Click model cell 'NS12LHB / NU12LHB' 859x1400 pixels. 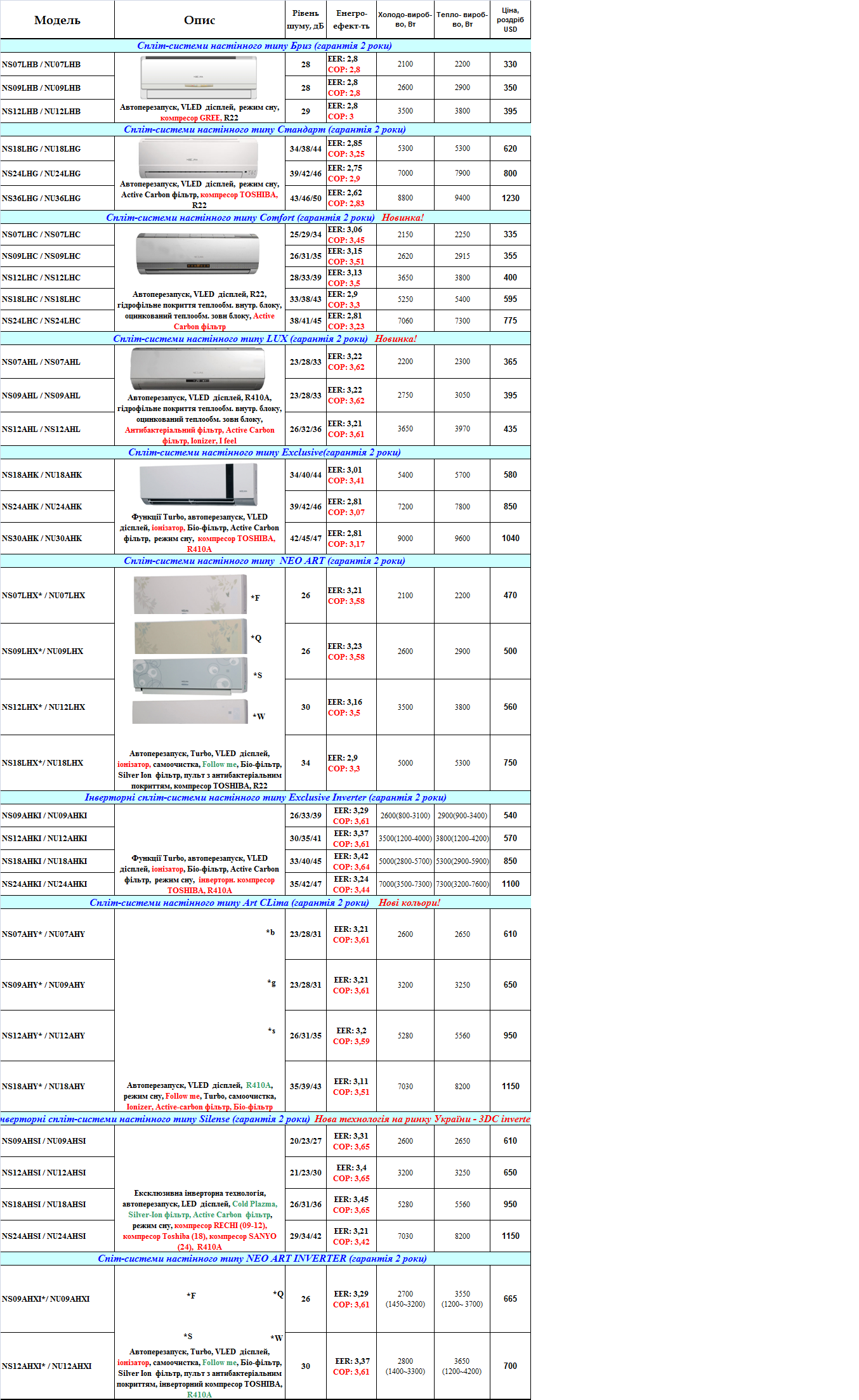[57, 111]
